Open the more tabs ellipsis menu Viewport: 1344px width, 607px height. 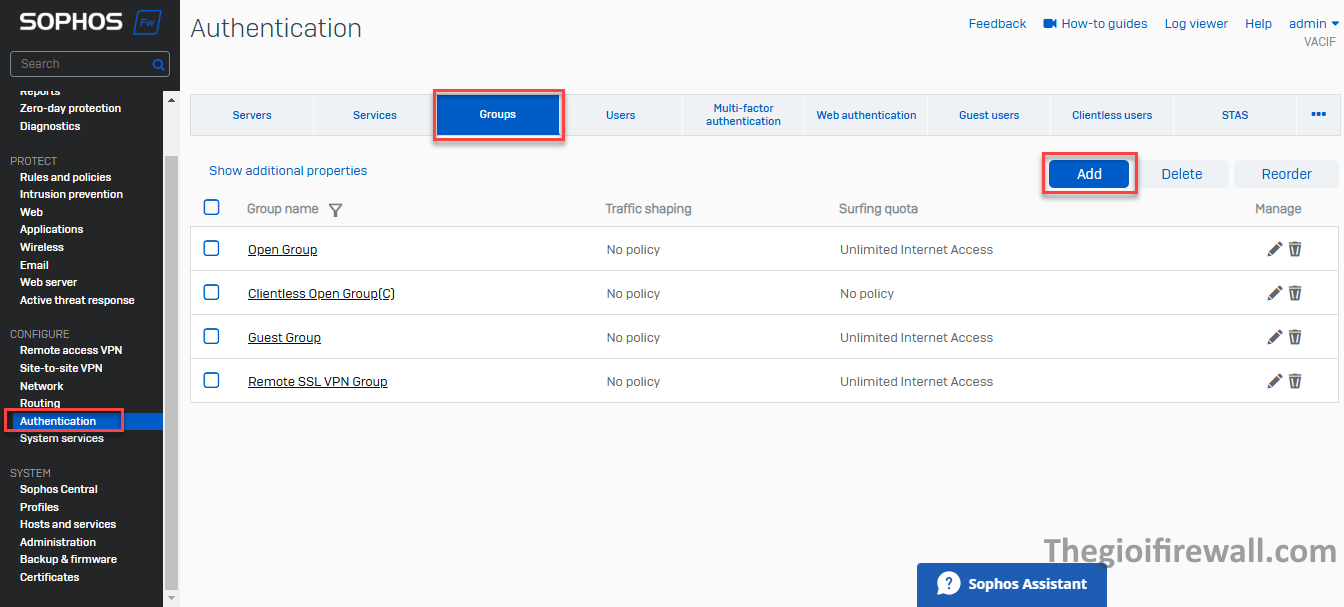tap(1318, 115)
